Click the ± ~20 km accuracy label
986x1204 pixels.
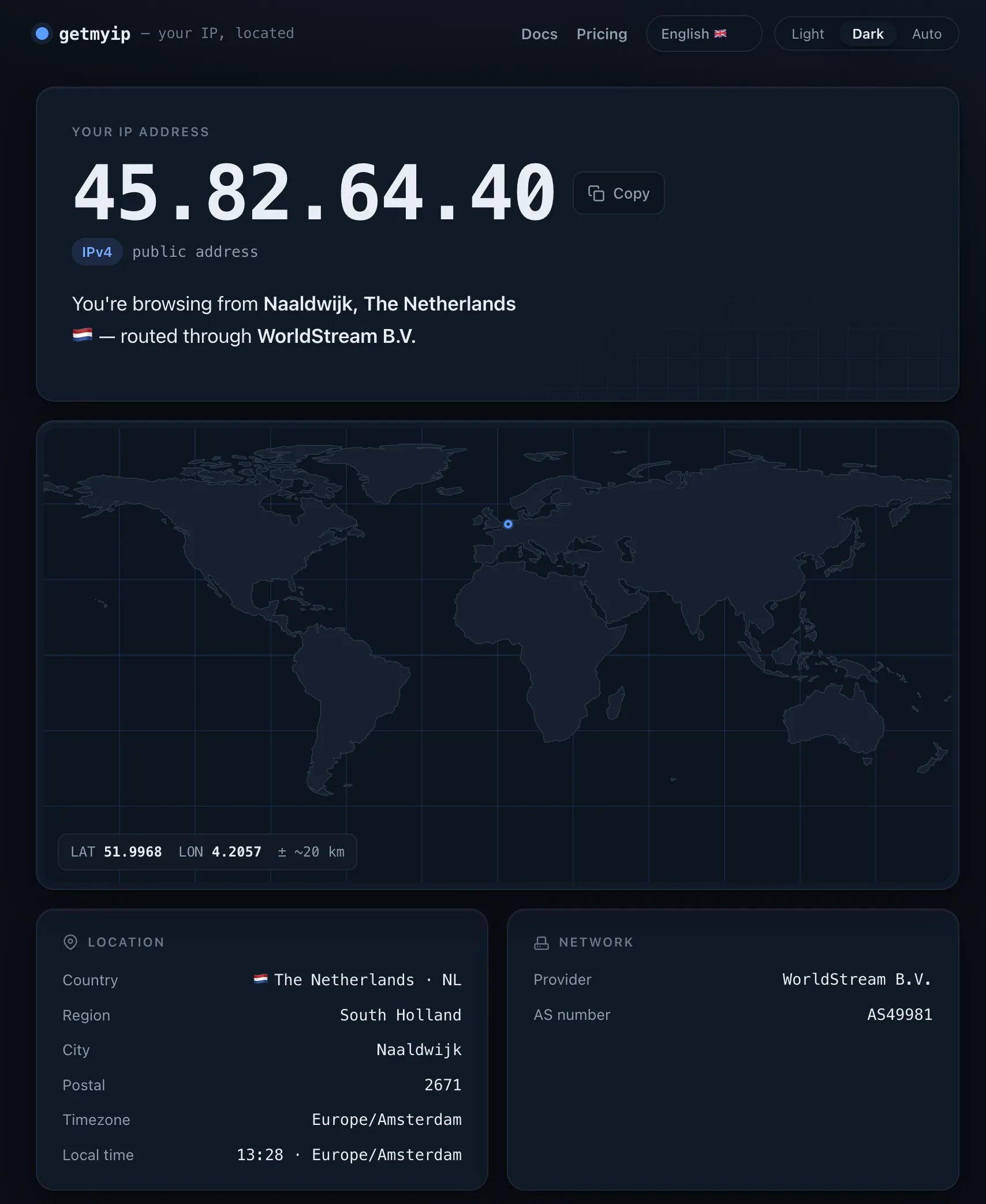[311, 852]
